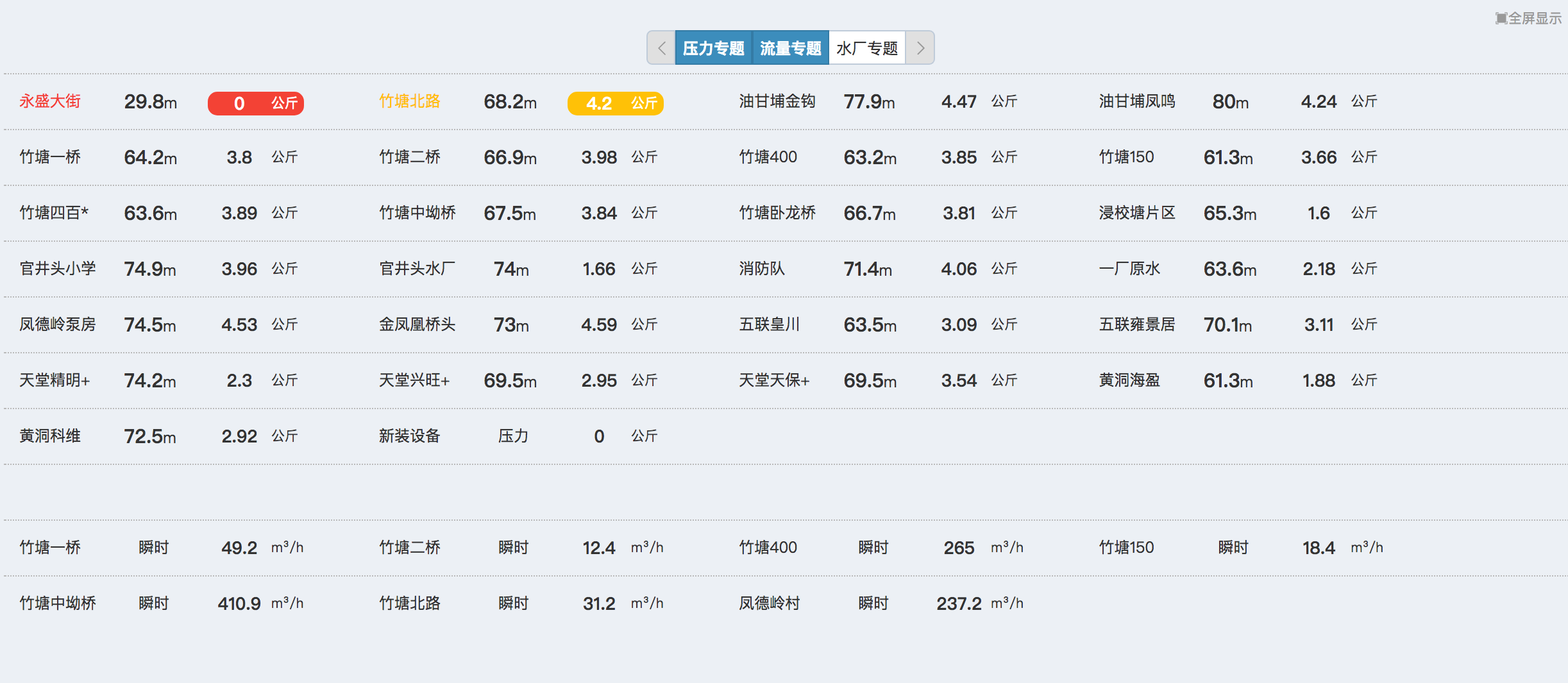This screenshot has height=683, width=1568.
Task: Click the 新装设备 pressure entry
Action: [410, 436]
